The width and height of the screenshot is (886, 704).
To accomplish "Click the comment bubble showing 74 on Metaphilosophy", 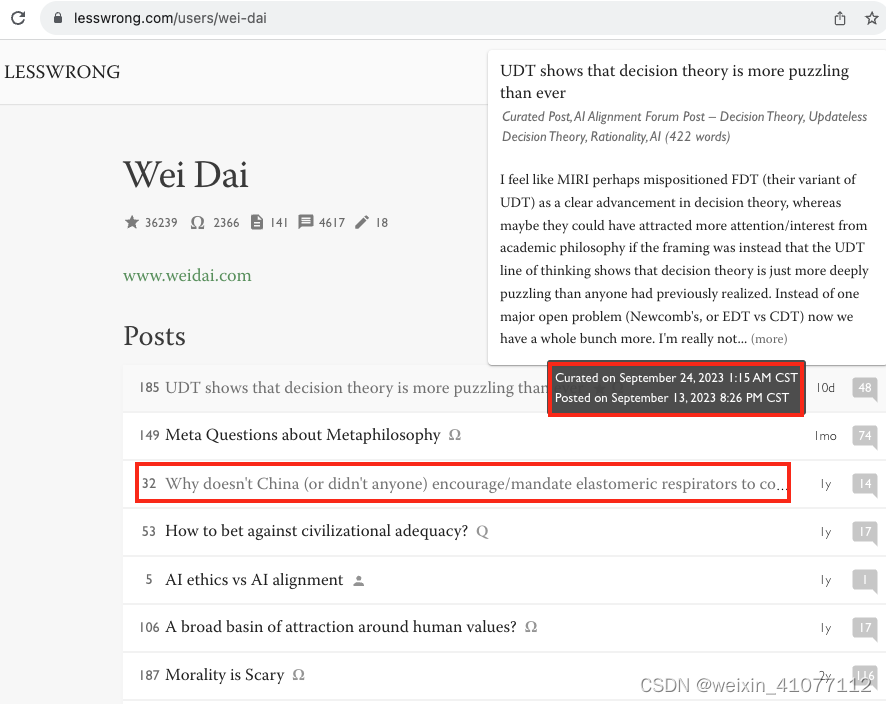I will point(863,436).
